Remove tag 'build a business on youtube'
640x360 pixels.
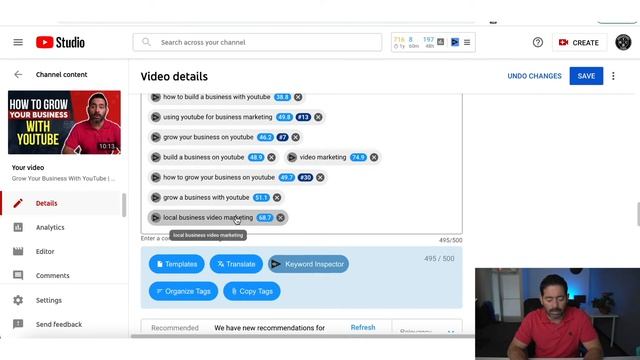coord(271,157)
